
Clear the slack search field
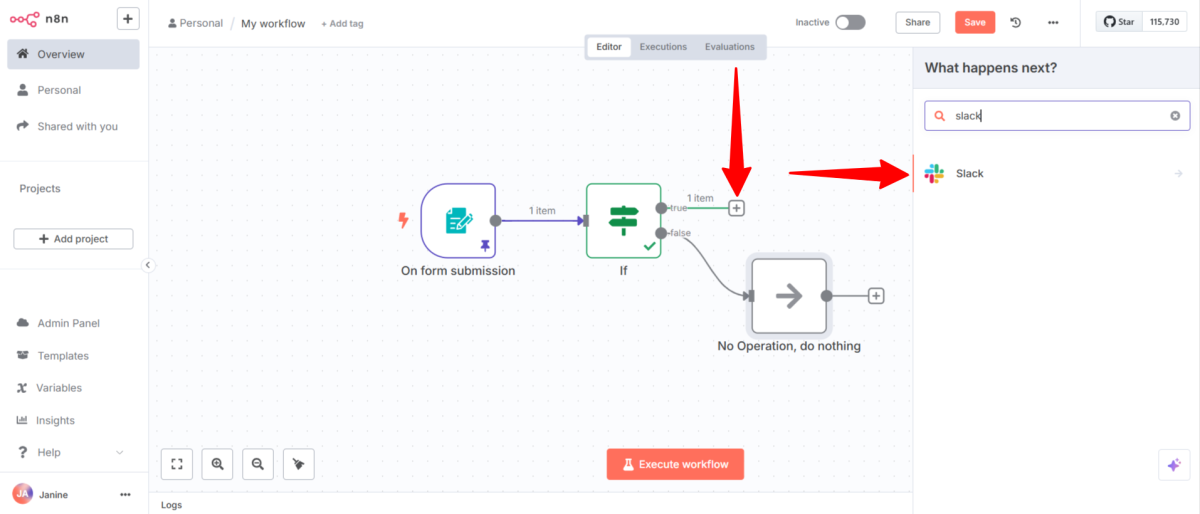(1175, 116)
